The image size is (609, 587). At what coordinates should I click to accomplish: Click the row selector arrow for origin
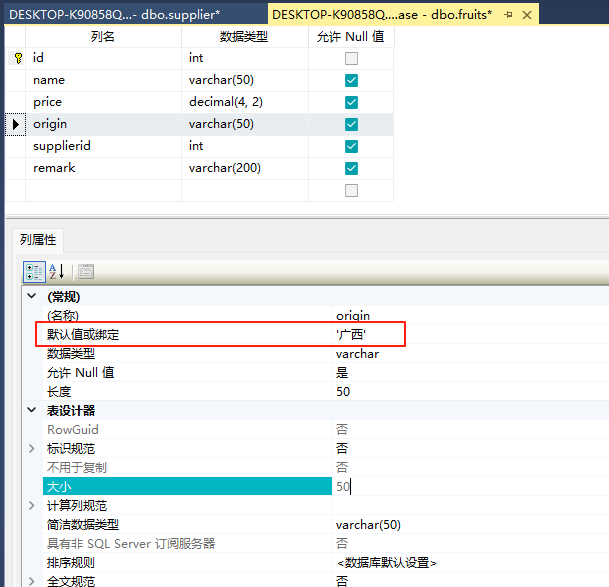click(16, 124)
